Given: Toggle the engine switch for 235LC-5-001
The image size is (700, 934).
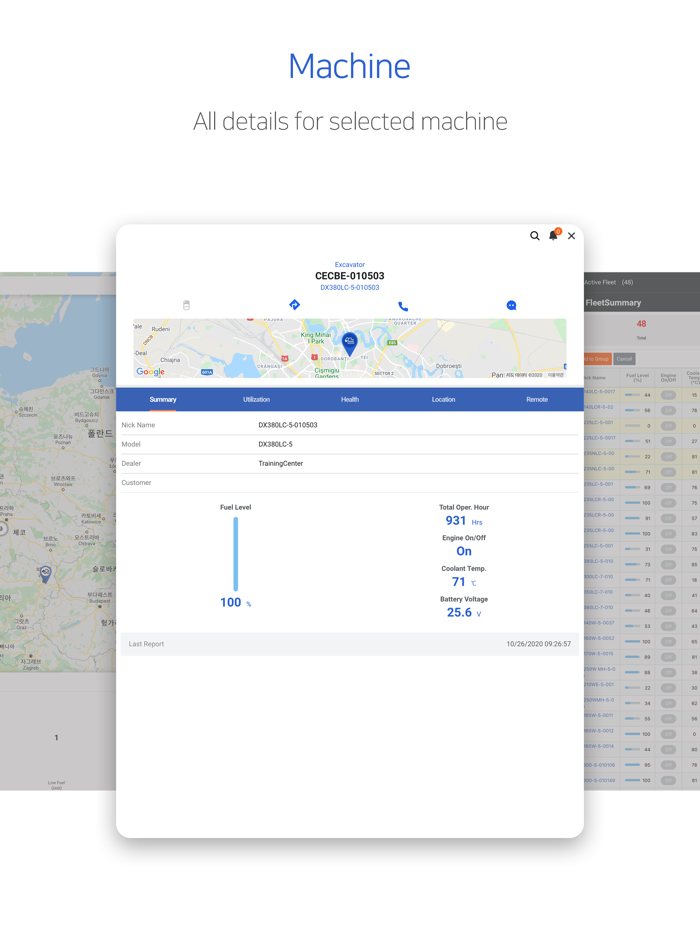Looking at the screenshot, I should click(668, 487).
